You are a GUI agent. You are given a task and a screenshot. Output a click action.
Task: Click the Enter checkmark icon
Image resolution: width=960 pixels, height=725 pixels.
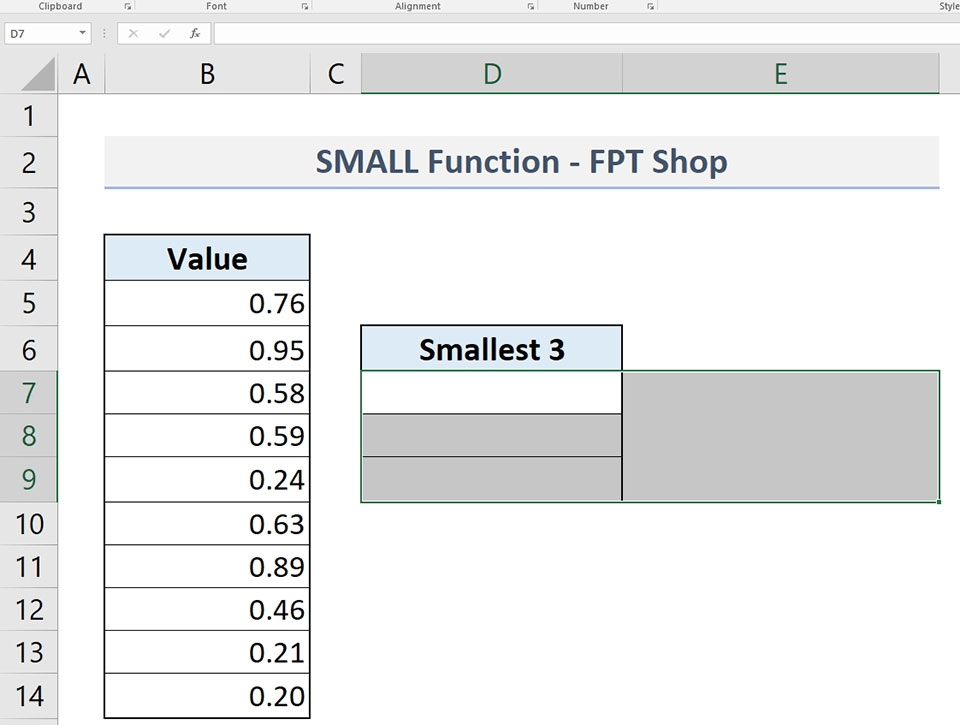(164, 33)
